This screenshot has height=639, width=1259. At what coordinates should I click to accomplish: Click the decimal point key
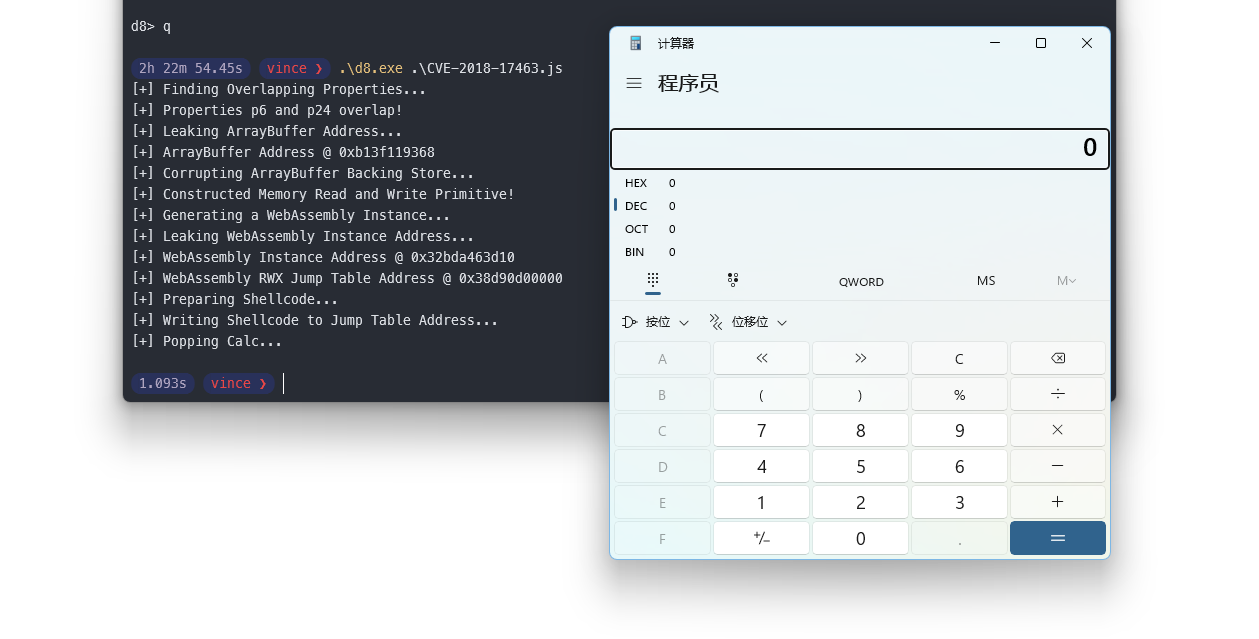(959, 538)
